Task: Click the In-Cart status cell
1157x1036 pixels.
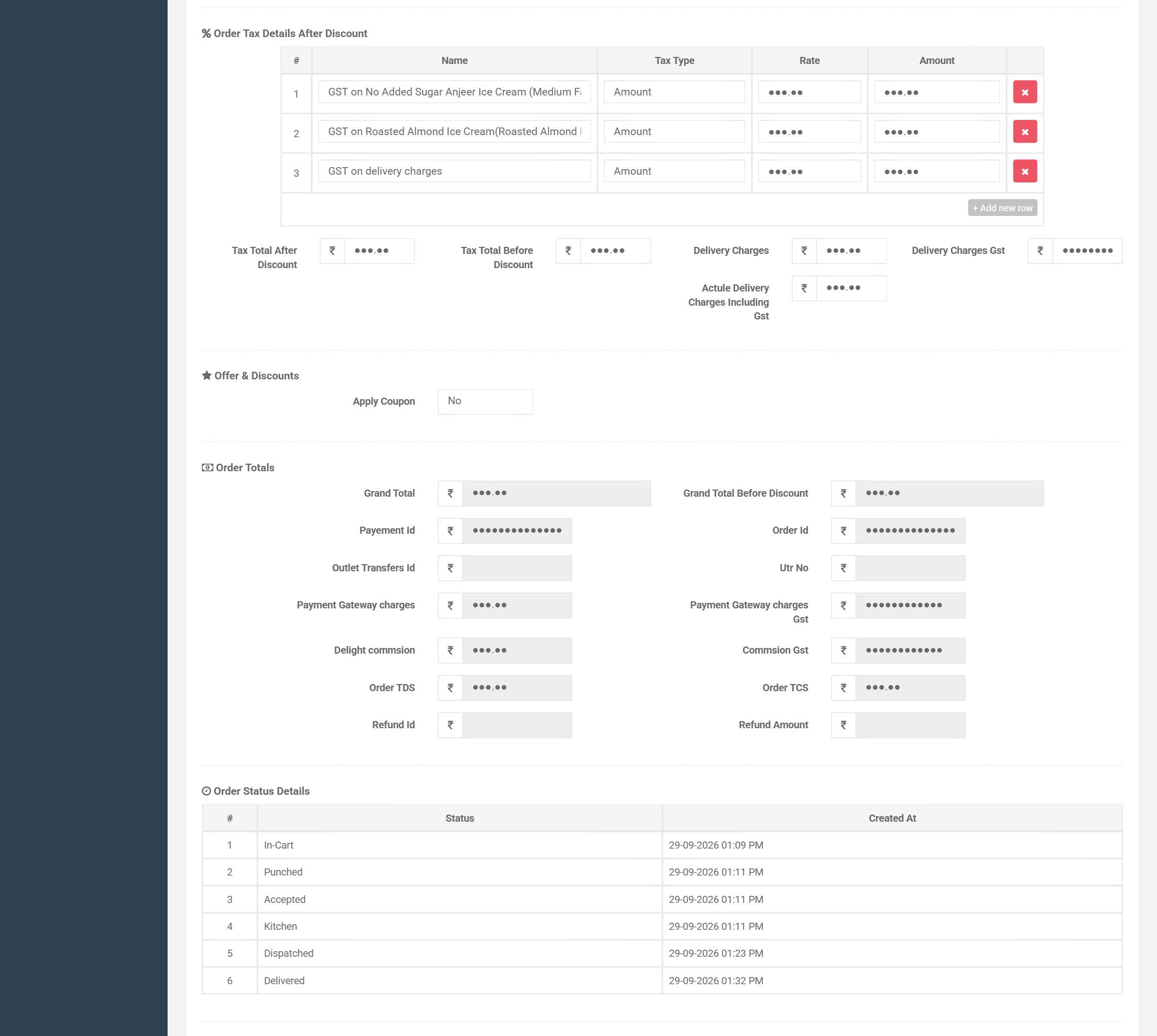Action: [459, 846]
